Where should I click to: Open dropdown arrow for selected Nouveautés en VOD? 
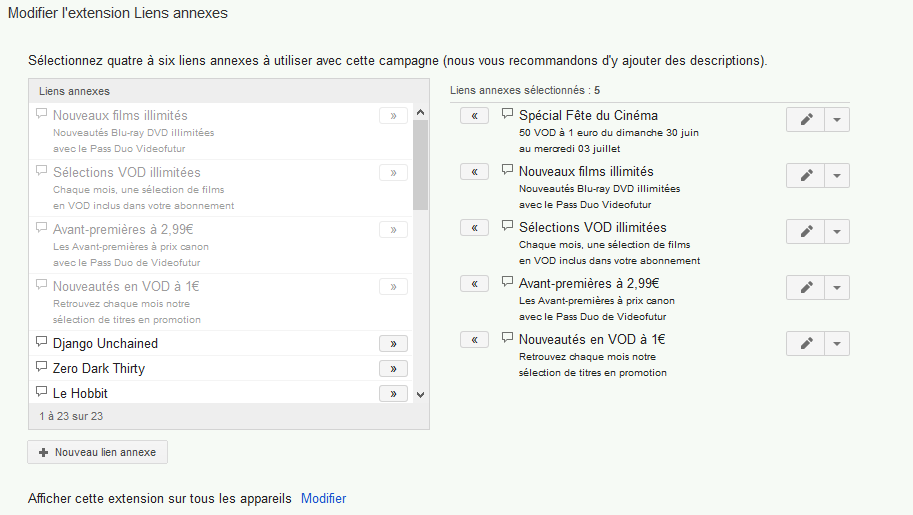[x=837, y=343]
